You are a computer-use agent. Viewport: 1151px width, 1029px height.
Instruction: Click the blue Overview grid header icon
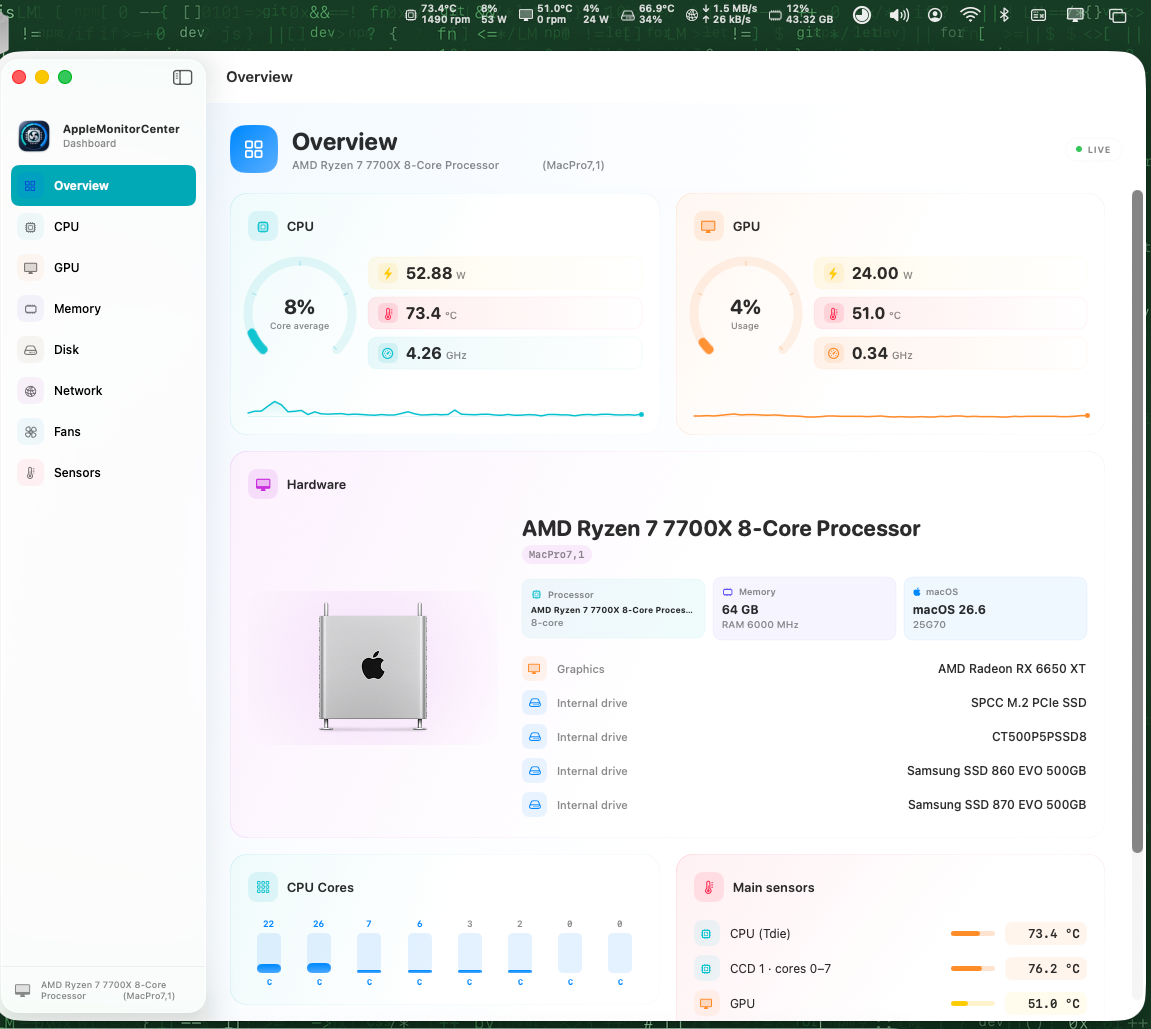click(x=254, y=149)
